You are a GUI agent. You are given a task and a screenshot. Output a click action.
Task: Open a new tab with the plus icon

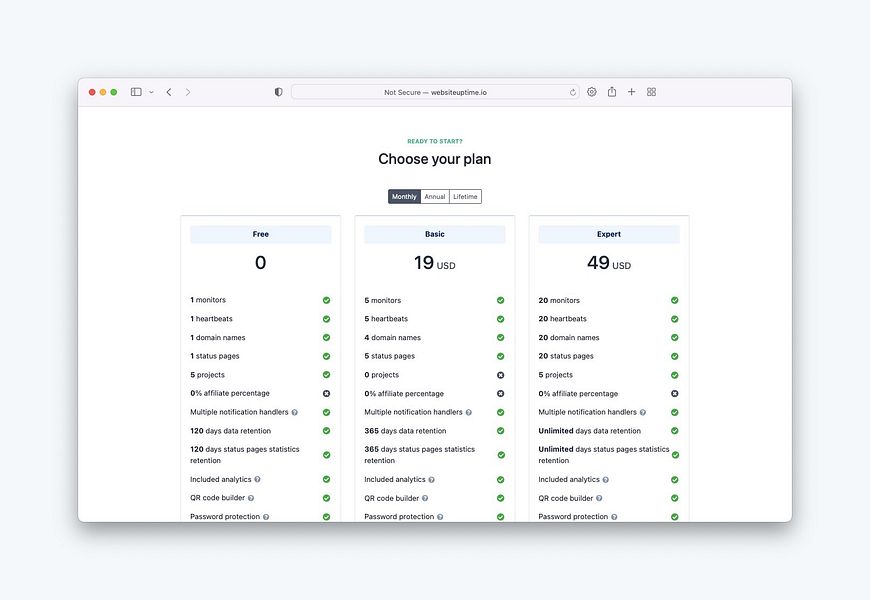pyautogui.click(x=631, y=91)
